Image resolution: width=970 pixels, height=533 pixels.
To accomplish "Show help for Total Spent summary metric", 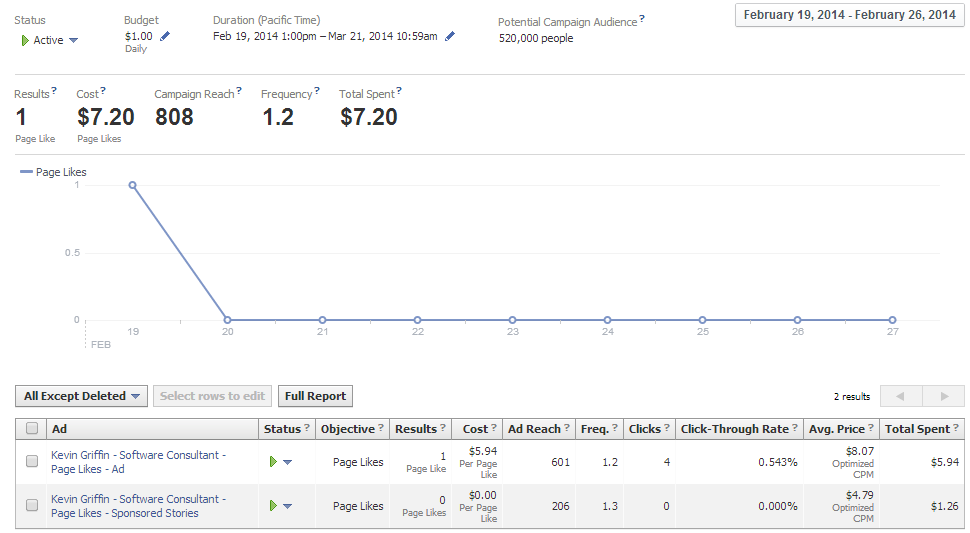I will tap(399, 92).
